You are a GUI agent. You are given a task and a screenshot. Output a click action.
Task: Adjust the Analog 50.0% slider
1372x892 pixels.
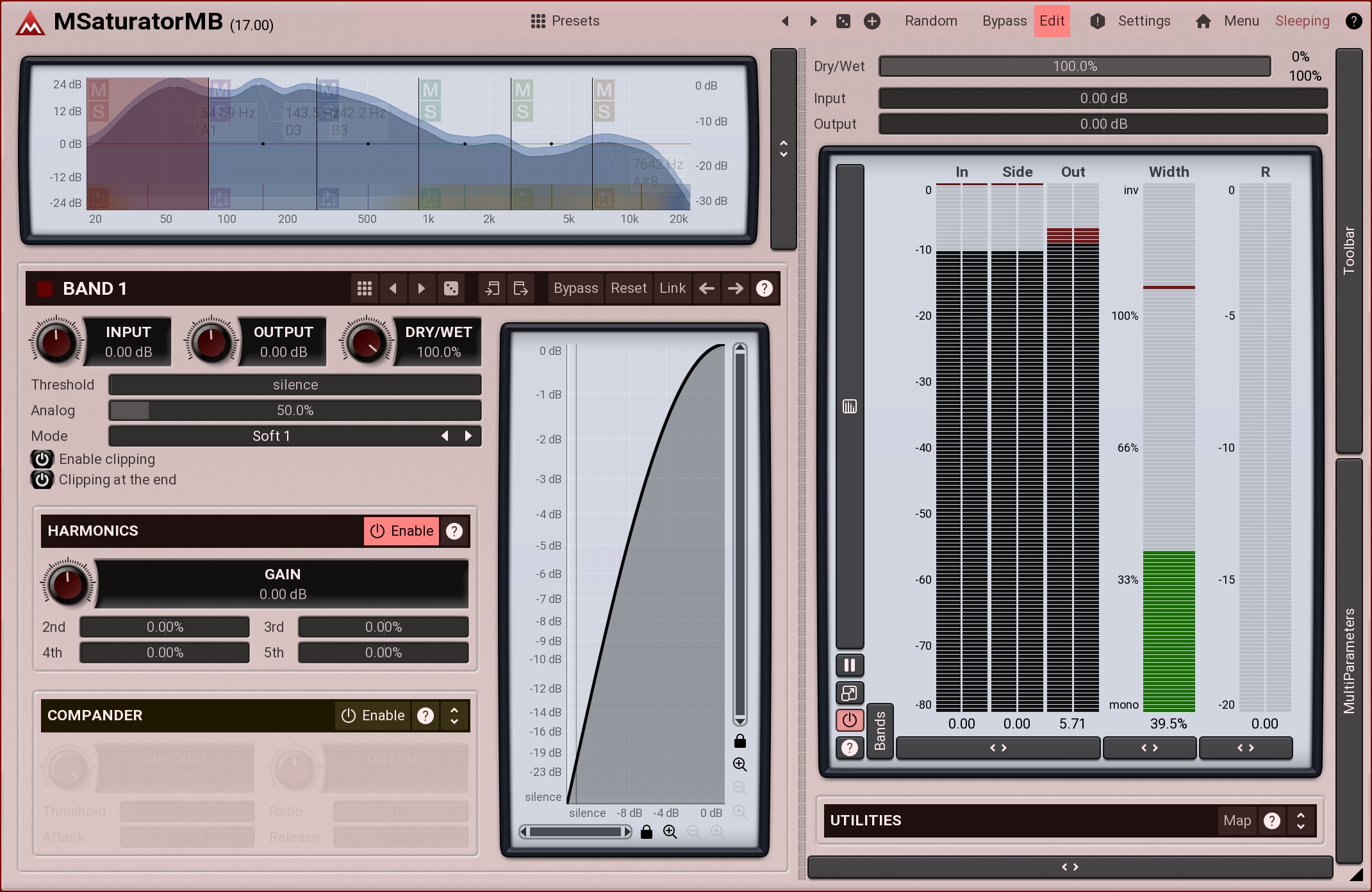[295, 410]
